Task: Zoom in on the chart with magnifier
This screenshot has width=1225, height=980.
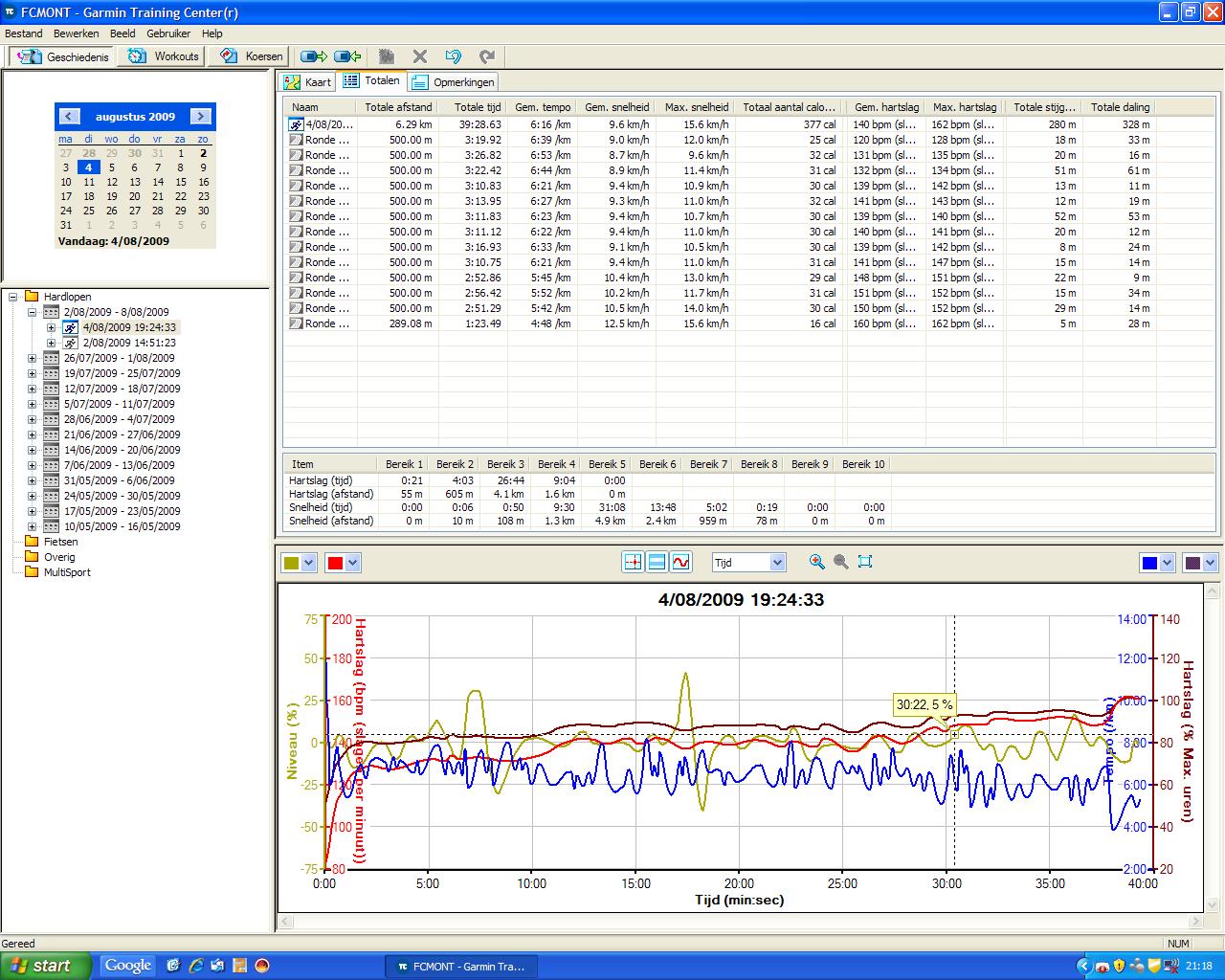Action: click(816, 562)
